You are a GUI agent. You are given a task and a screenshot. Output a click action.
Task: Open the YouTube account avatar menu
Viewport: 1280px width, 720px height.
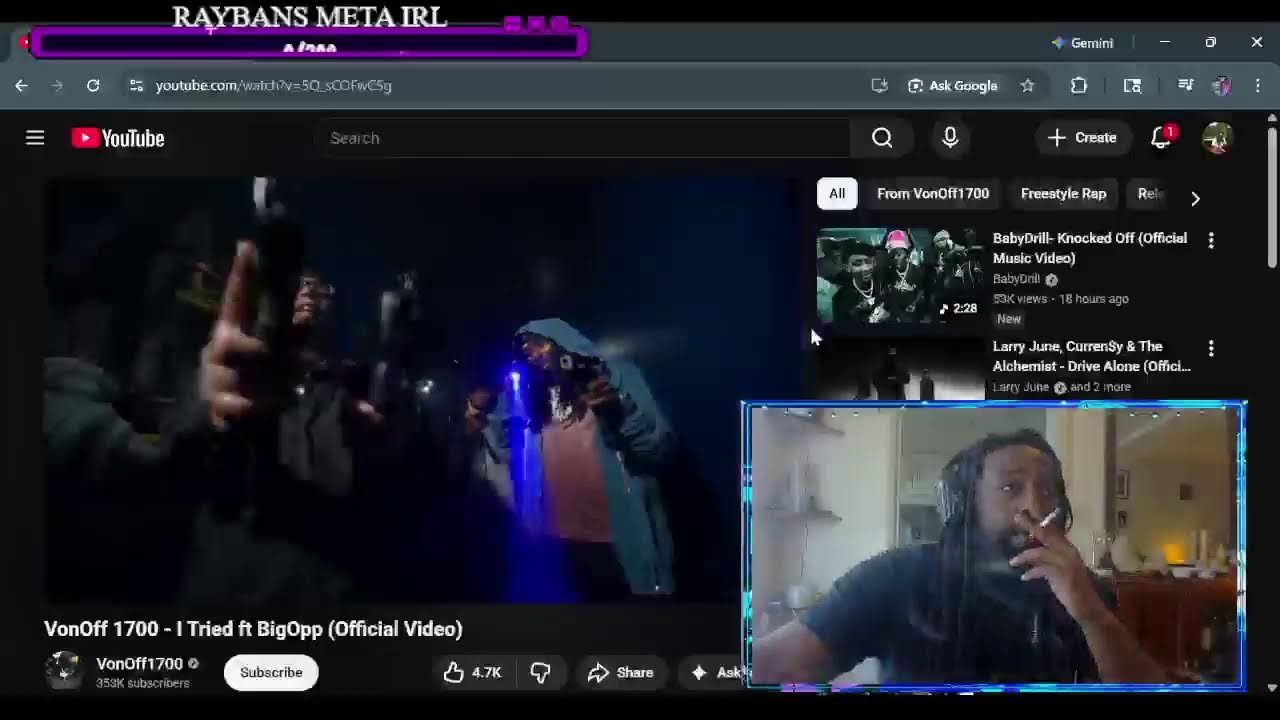coord(1217,138)
